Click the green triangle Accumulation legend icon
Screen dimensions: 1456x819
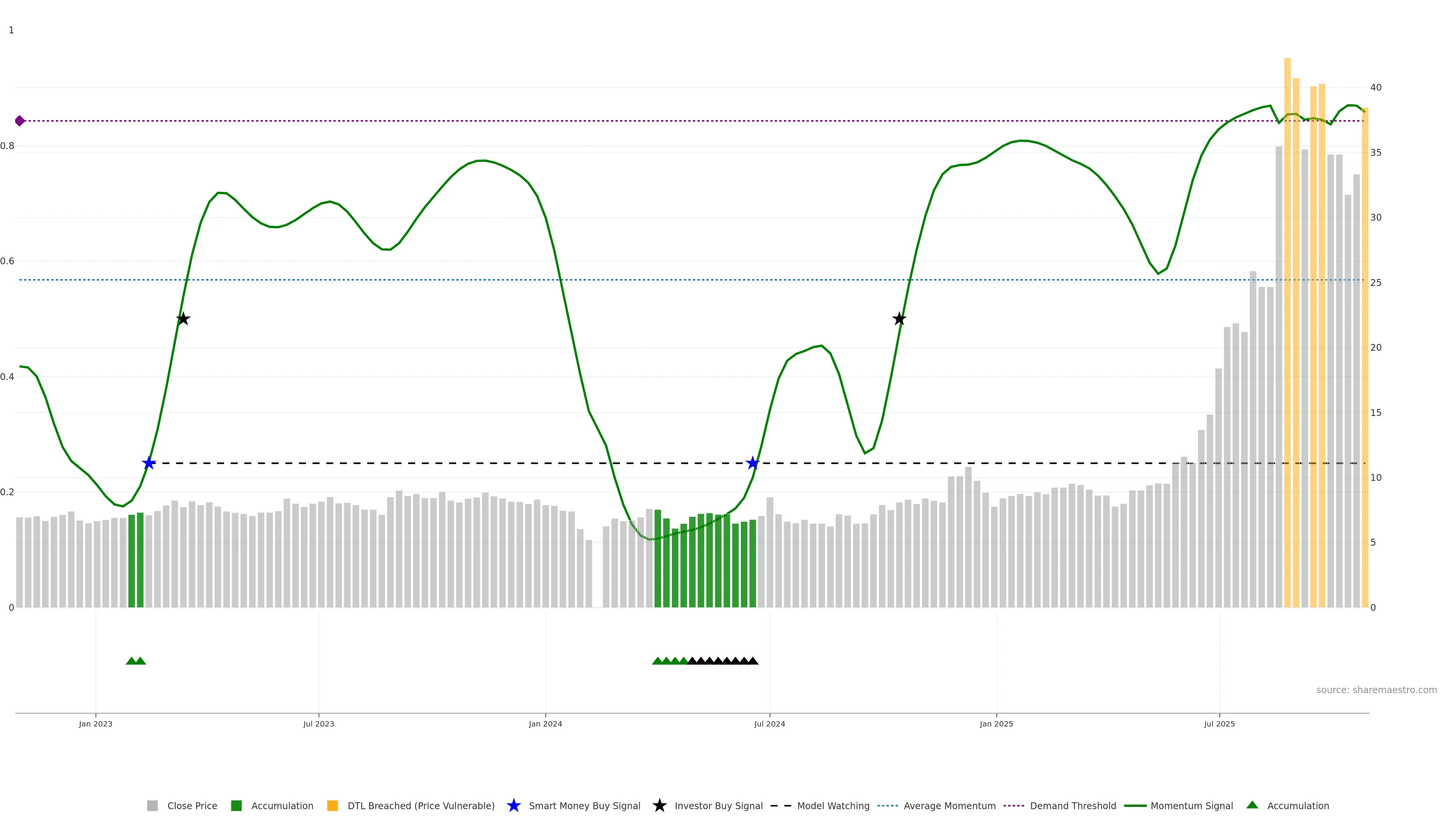point(1252,805)
